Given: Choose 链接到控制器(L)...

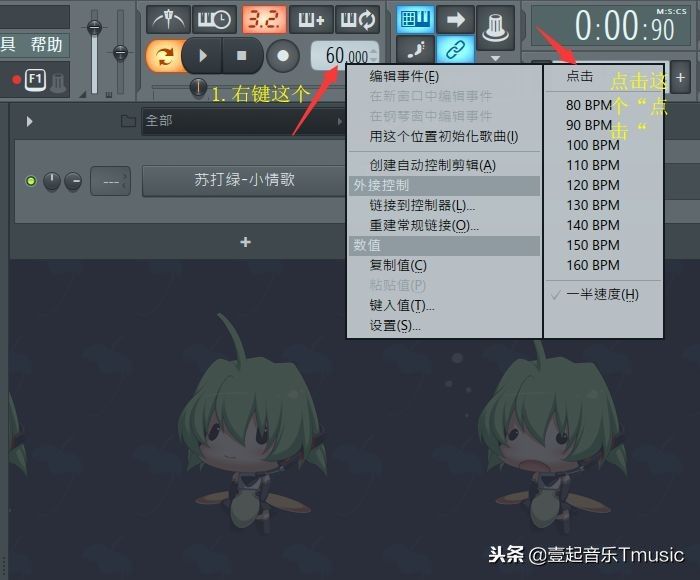Looking at the screenshot, I should [444, 205].
